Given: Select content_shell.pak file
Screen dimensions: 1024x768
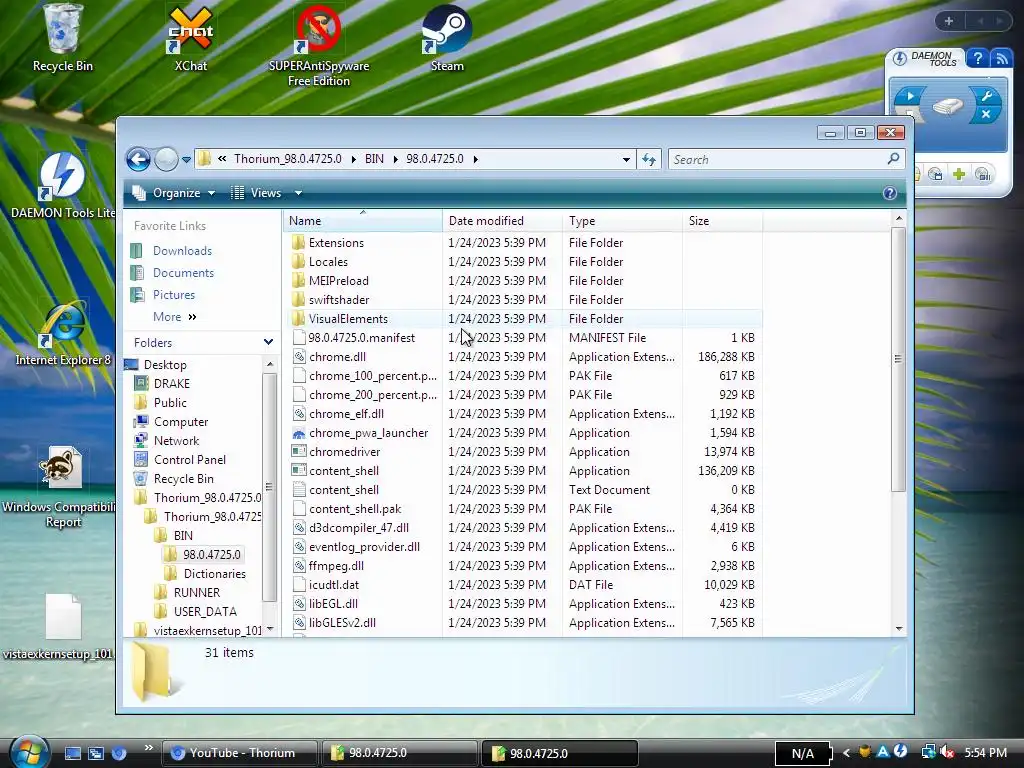Looking at the screenshot, I should point(355,509).
